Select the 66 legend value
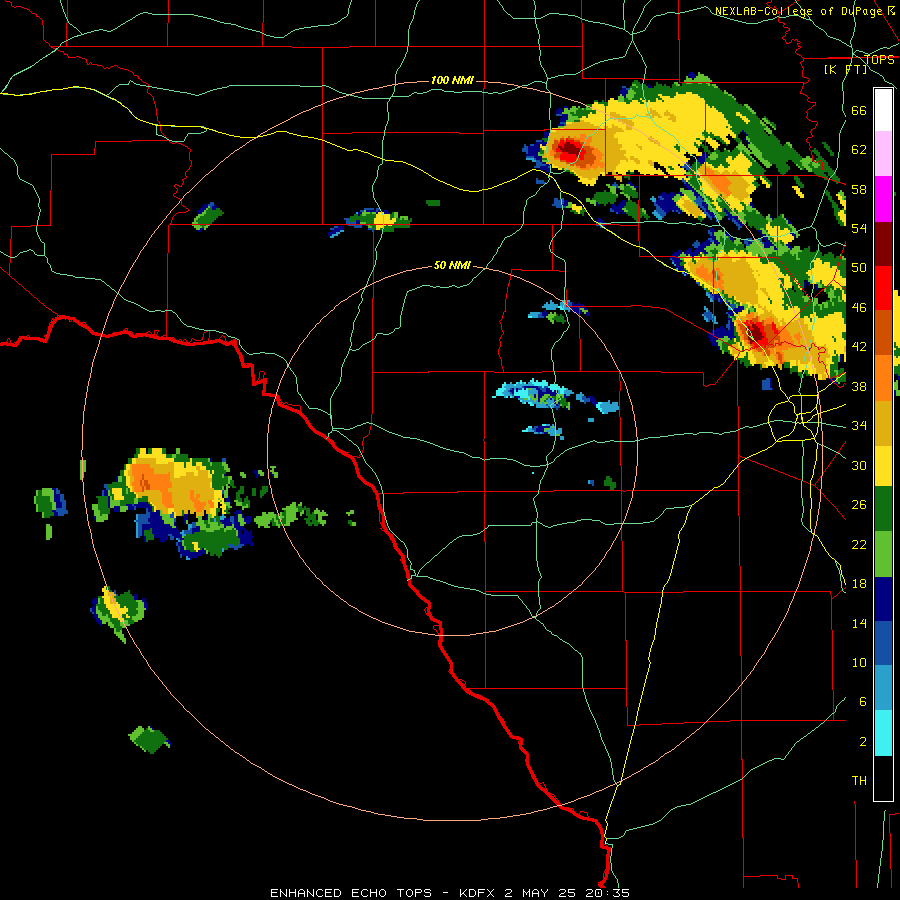Viewport: 900px width, 900px height. click(859, 111)
